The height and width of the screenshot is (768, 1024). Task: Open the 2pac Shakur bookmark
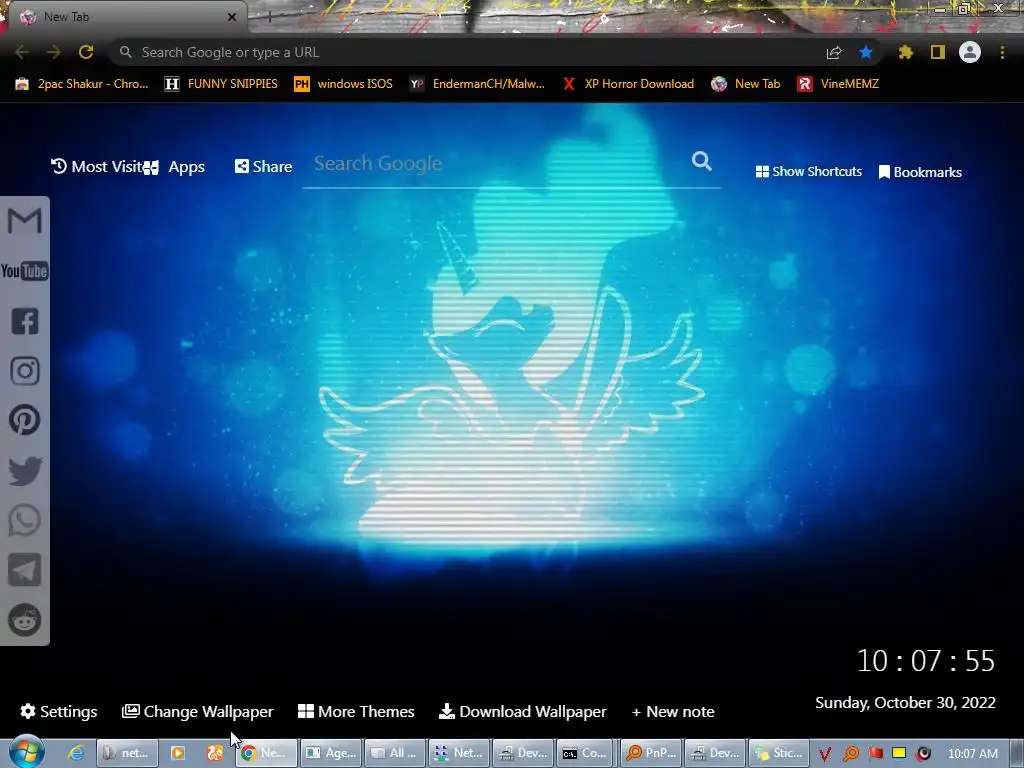coord(82,84)
